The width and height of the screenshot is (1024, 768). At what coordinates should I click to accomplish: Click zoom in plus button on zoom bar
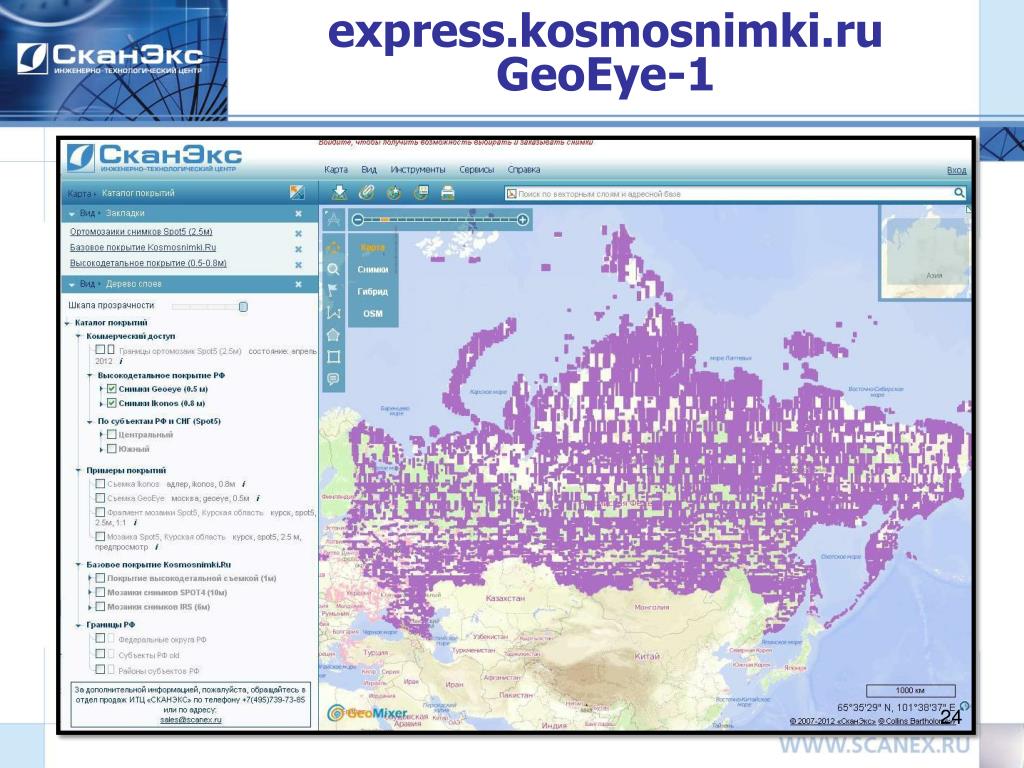click(x=522, y=220)
